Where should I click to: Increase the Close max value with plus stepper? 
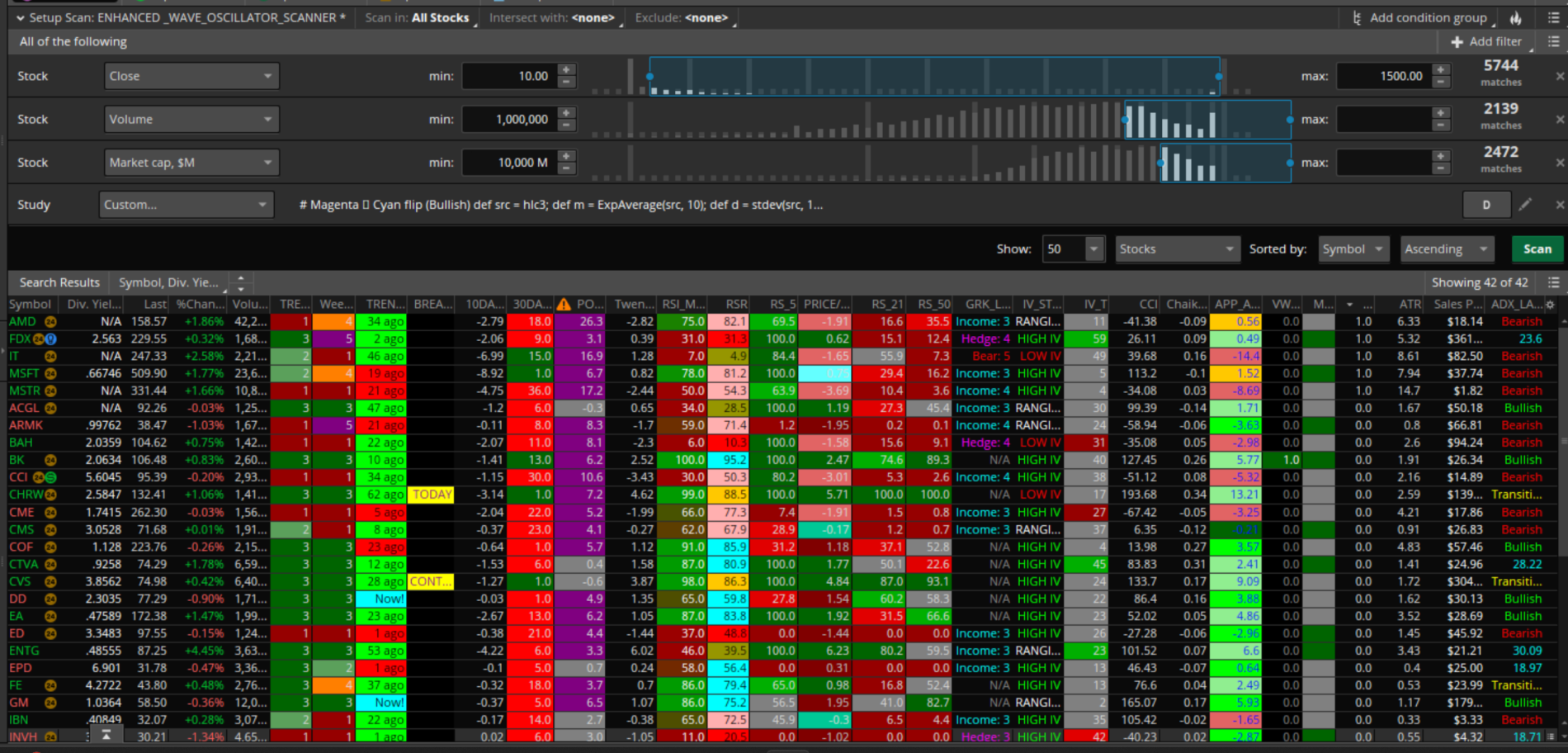coord(1441,70)
